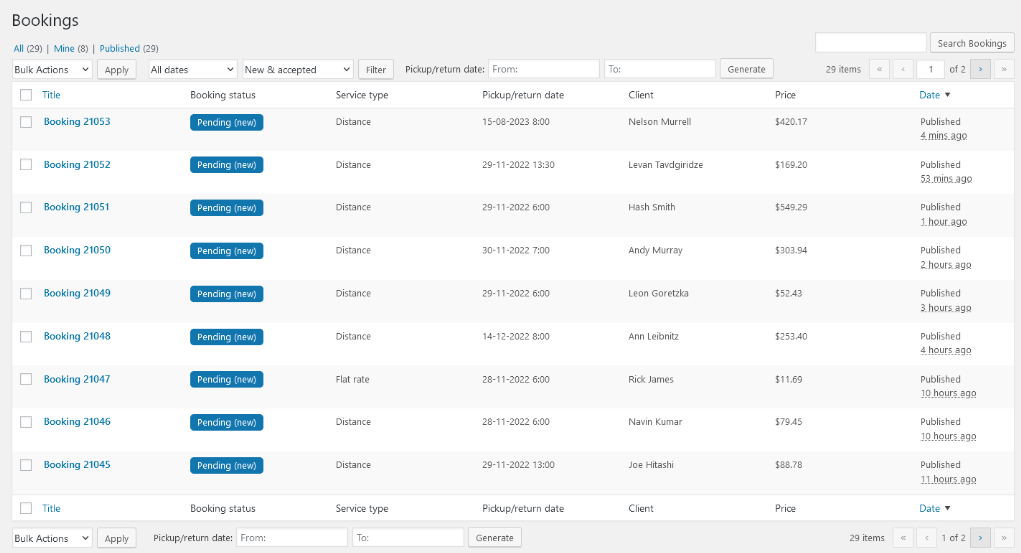
Task: Open the bottom Bulk Actions dropdown
Action: click(52, 538)
